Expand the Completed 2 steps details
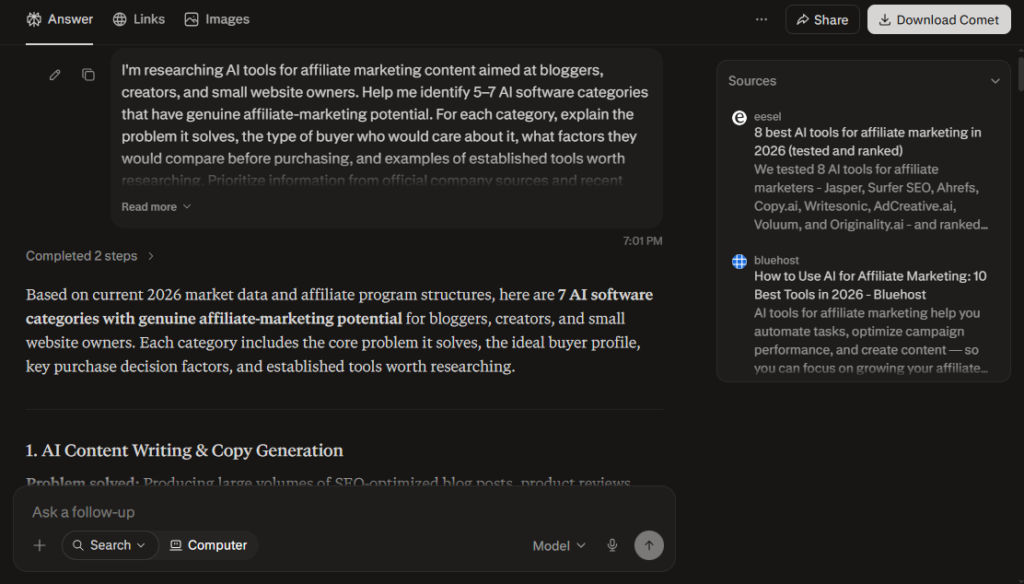The height and width of the screenshot is (584, 1024). point(90,256)
